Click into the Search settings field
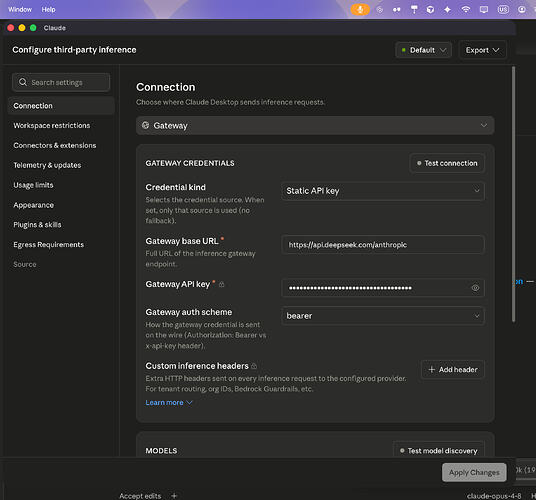 click(x=61, y=82)
